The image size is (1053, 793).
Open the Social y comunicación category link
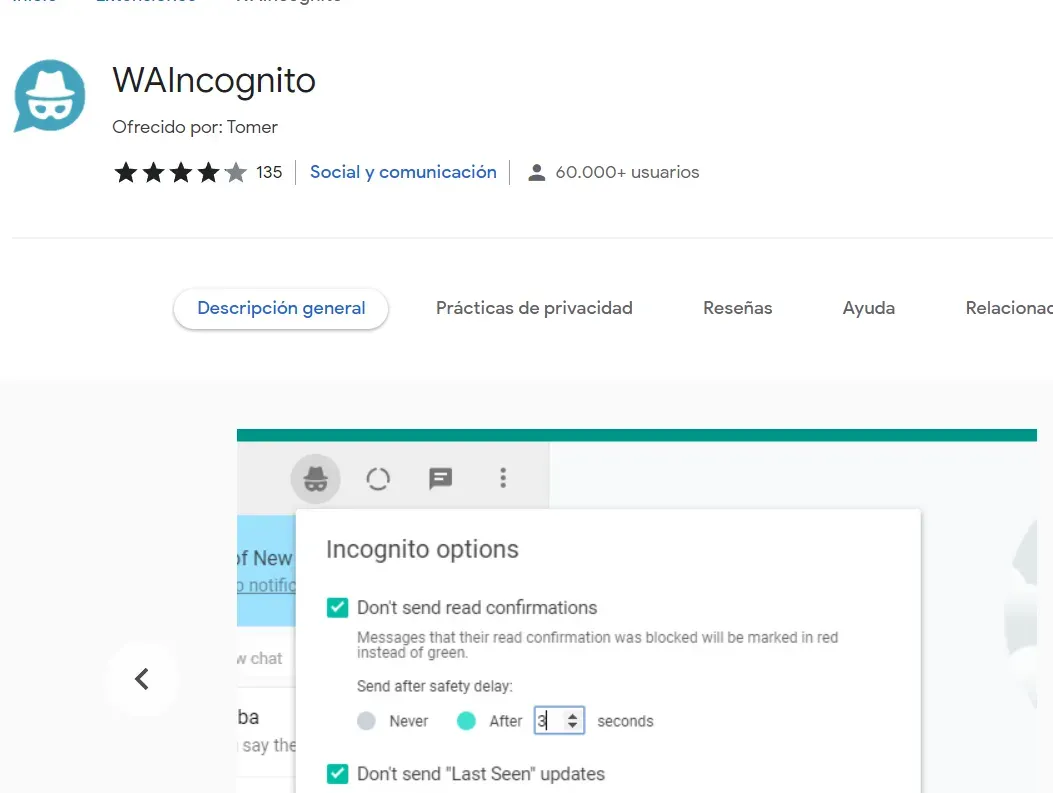(x=403, y=172)
